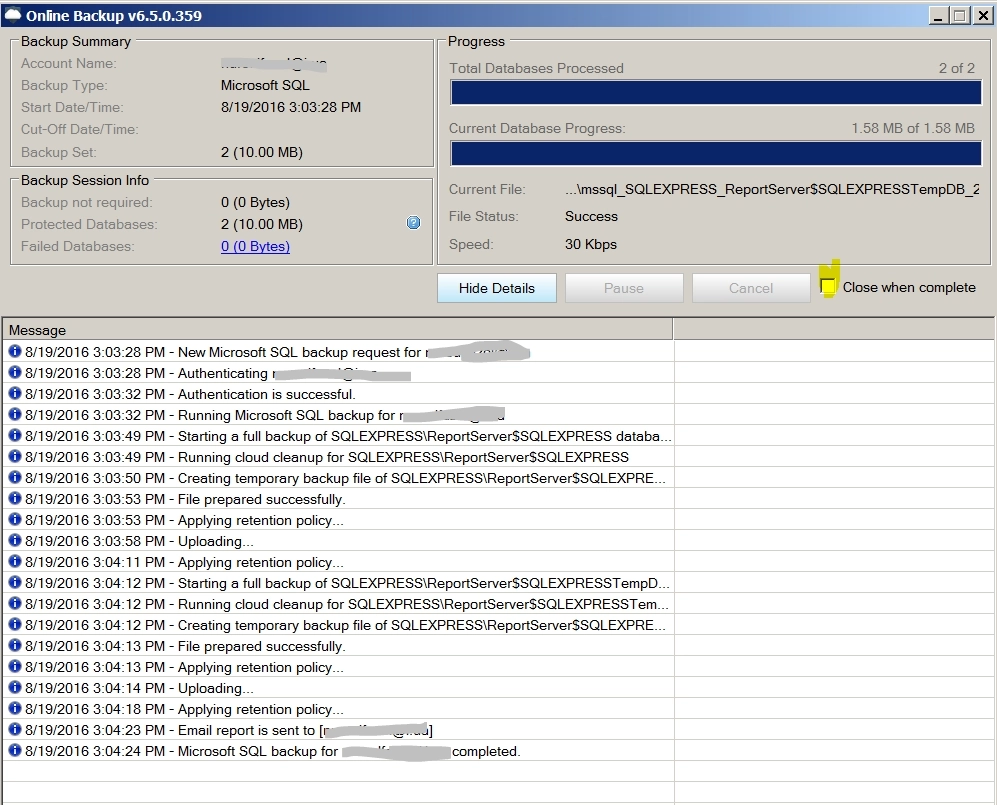Click info icon of 3:03:28 Authenticating row
997x805 pixels.
tap(15, 372)
